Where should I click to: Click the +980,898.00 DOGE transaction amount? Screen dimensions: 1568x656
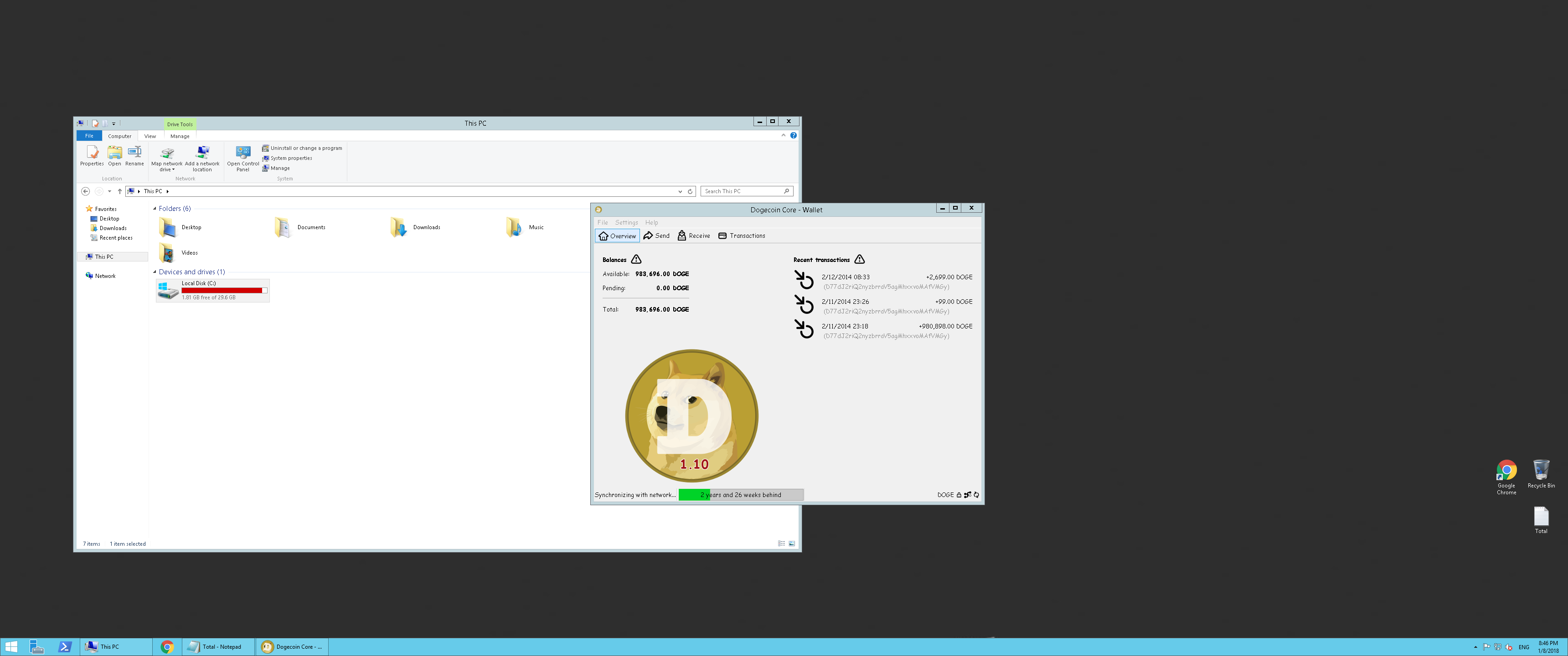945,326
